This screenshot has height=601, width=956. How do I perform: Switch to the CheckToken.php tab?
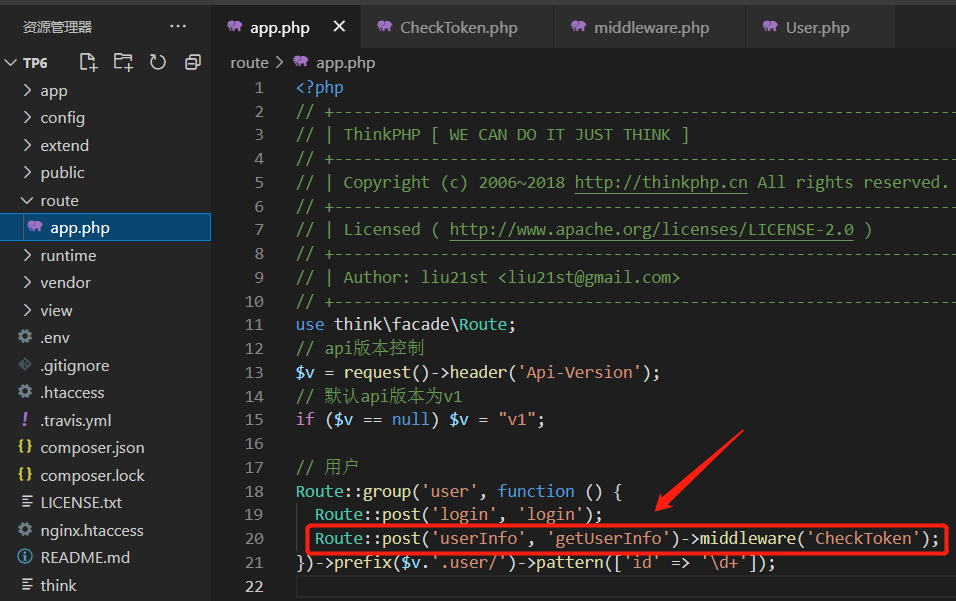click(x=458, y=27)
